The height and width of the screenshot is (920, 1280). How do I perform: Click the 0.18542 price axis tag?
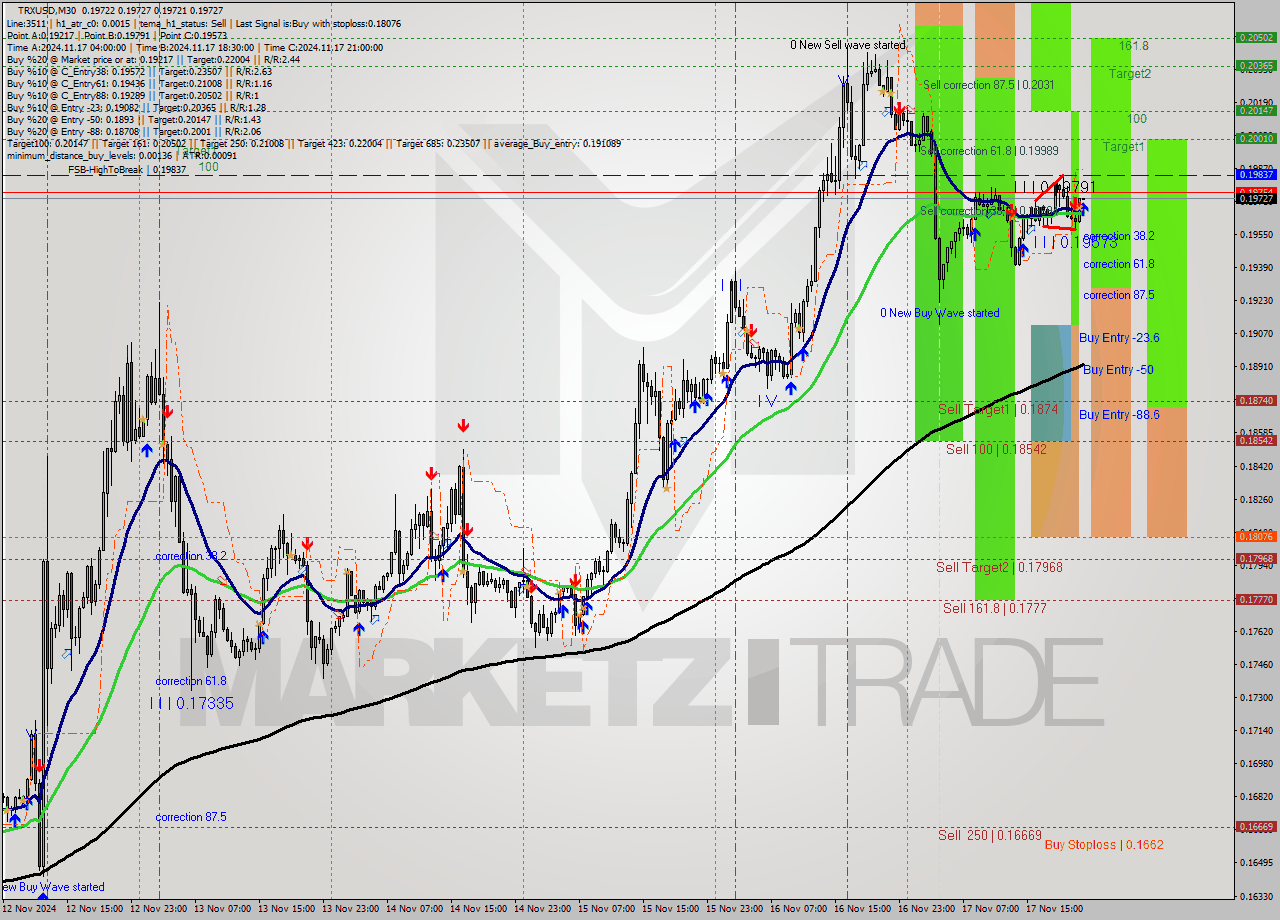[x=1255, y=440]
